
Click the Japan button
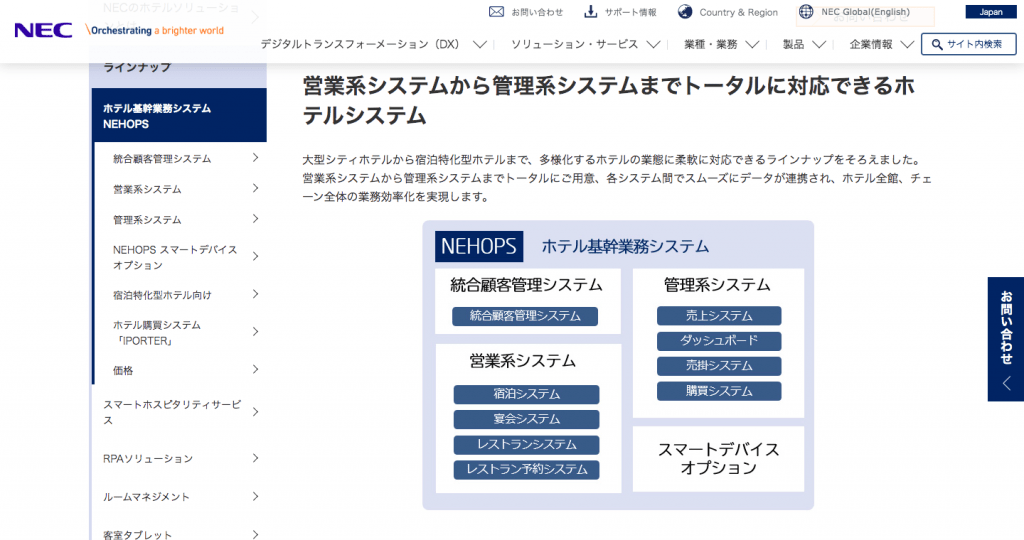pos(991,12)
